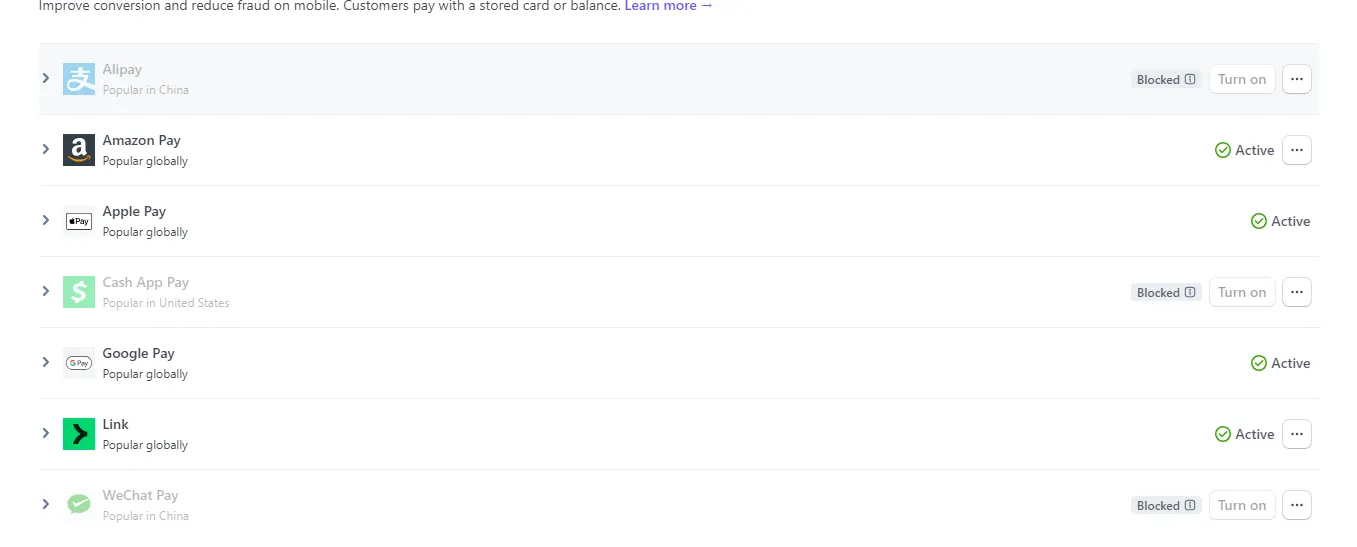
Task: Click the info icon in Alipay's Blocked badge
Action: (x=1190, y=79)
